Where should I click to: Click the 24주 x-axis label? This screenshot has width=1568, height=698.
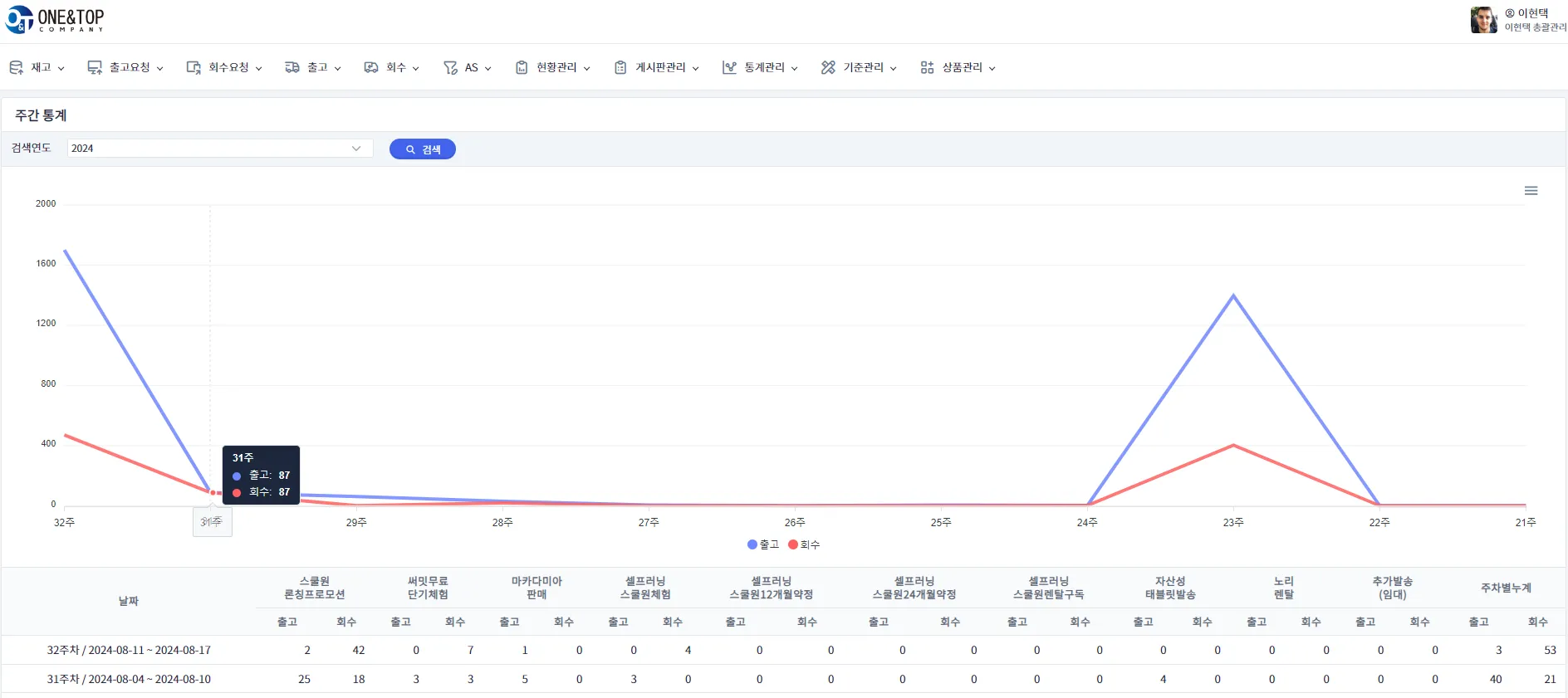pos(1087,522)
